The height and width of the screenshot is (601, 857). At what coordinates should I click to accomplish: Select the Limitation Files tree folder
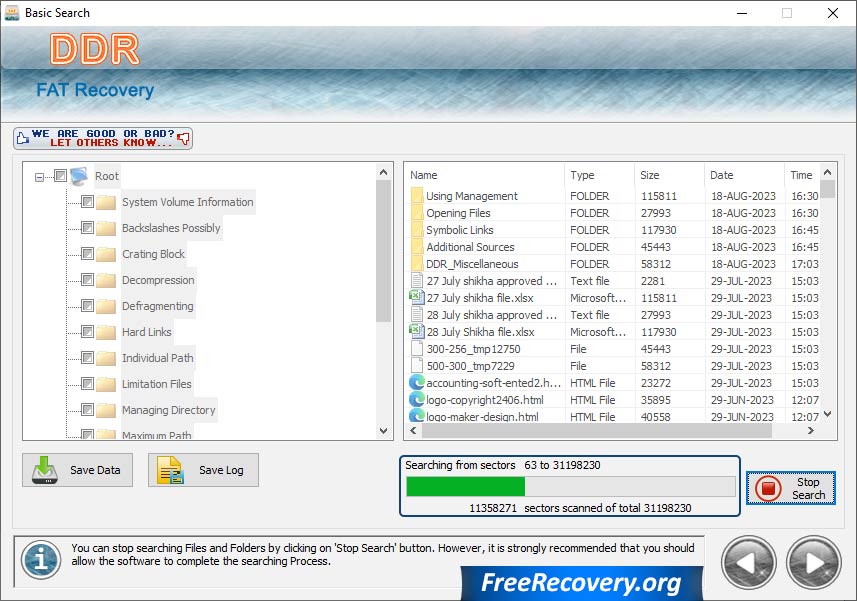(x=156, y=384)
